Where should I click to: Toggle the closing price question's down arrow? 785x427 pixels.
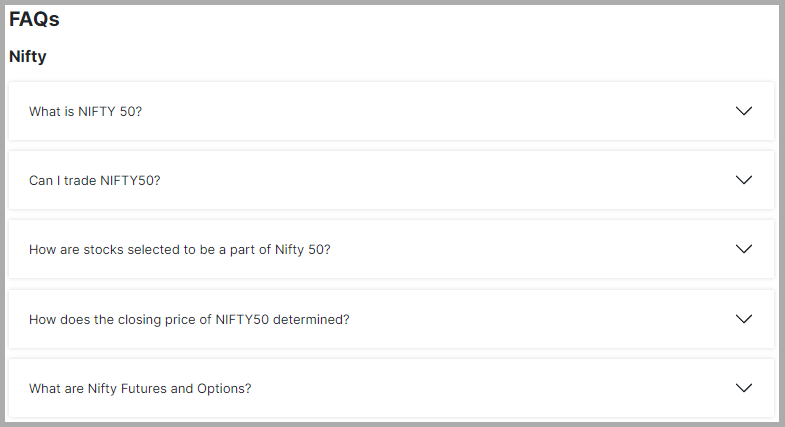pyautogui.click(x=743, y=319)
